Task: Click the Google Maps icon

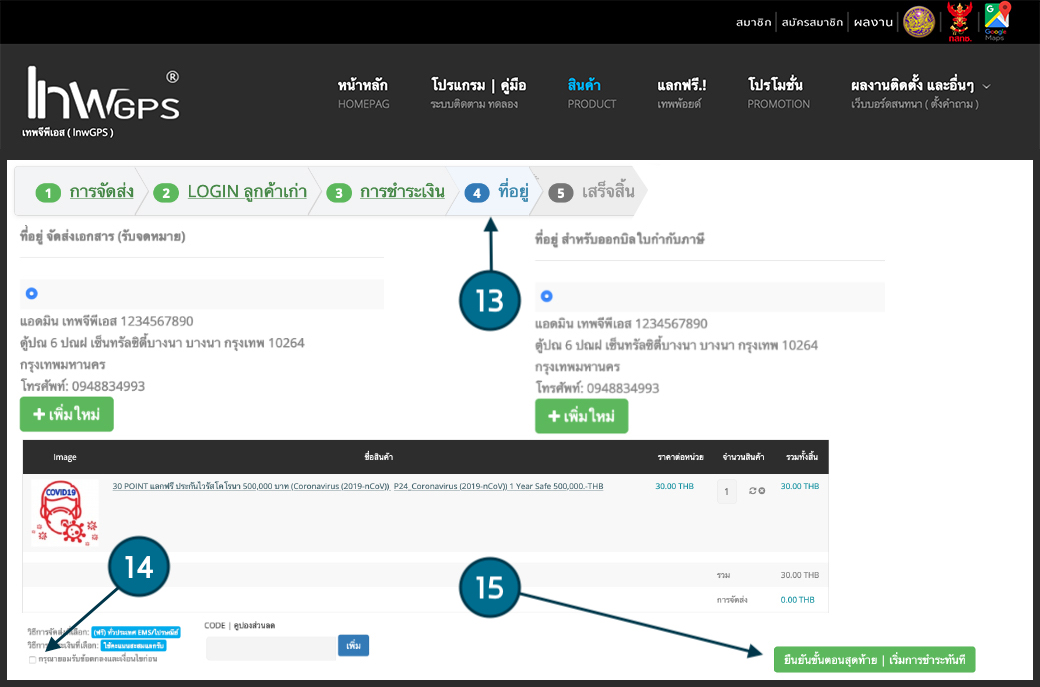Action: [x=995, y=21]
